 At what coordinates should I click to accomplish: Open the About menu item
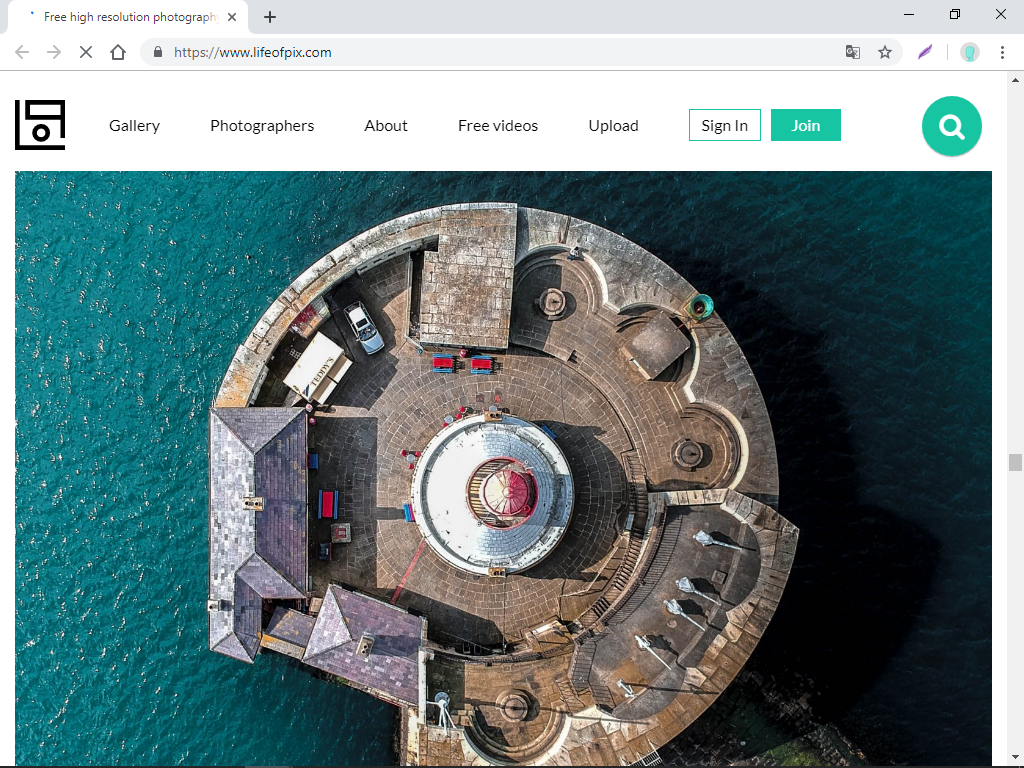click(x=386, y=125)
